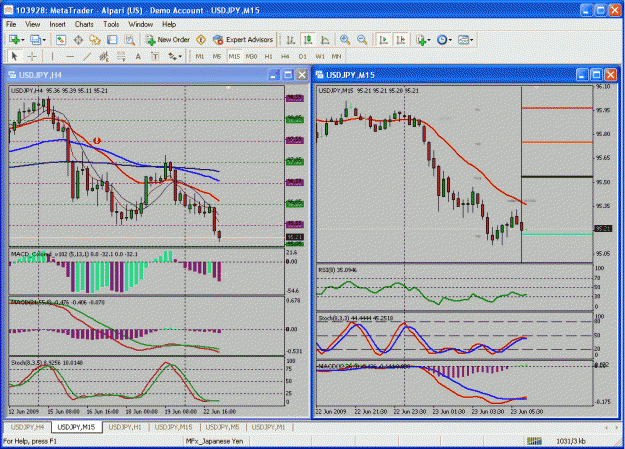The image size is (625, 449).
Task: Open the Tools menu
Action: [x=111, y=24]
